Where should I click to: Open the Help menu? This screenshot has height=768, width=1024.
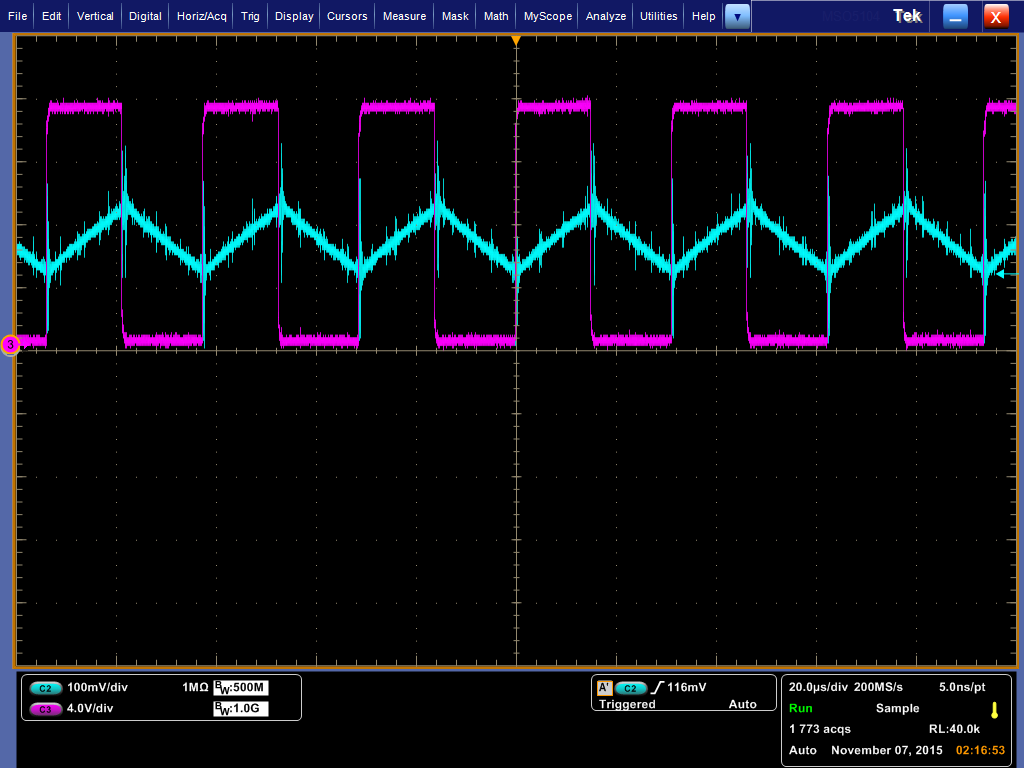[x=703, y=16]
